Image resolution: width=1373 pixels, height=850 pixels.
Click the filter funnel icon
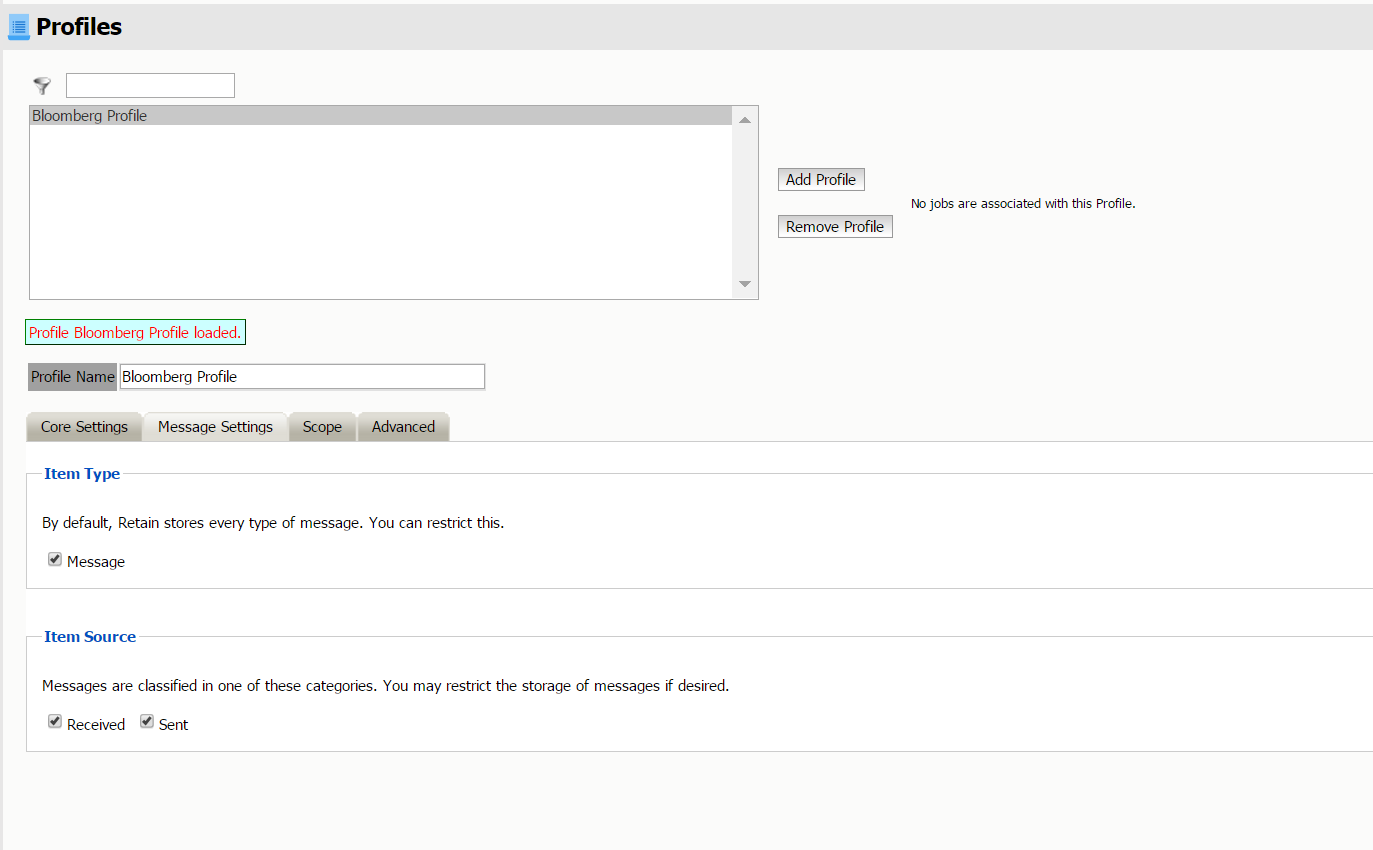click(x=42, y=86)
